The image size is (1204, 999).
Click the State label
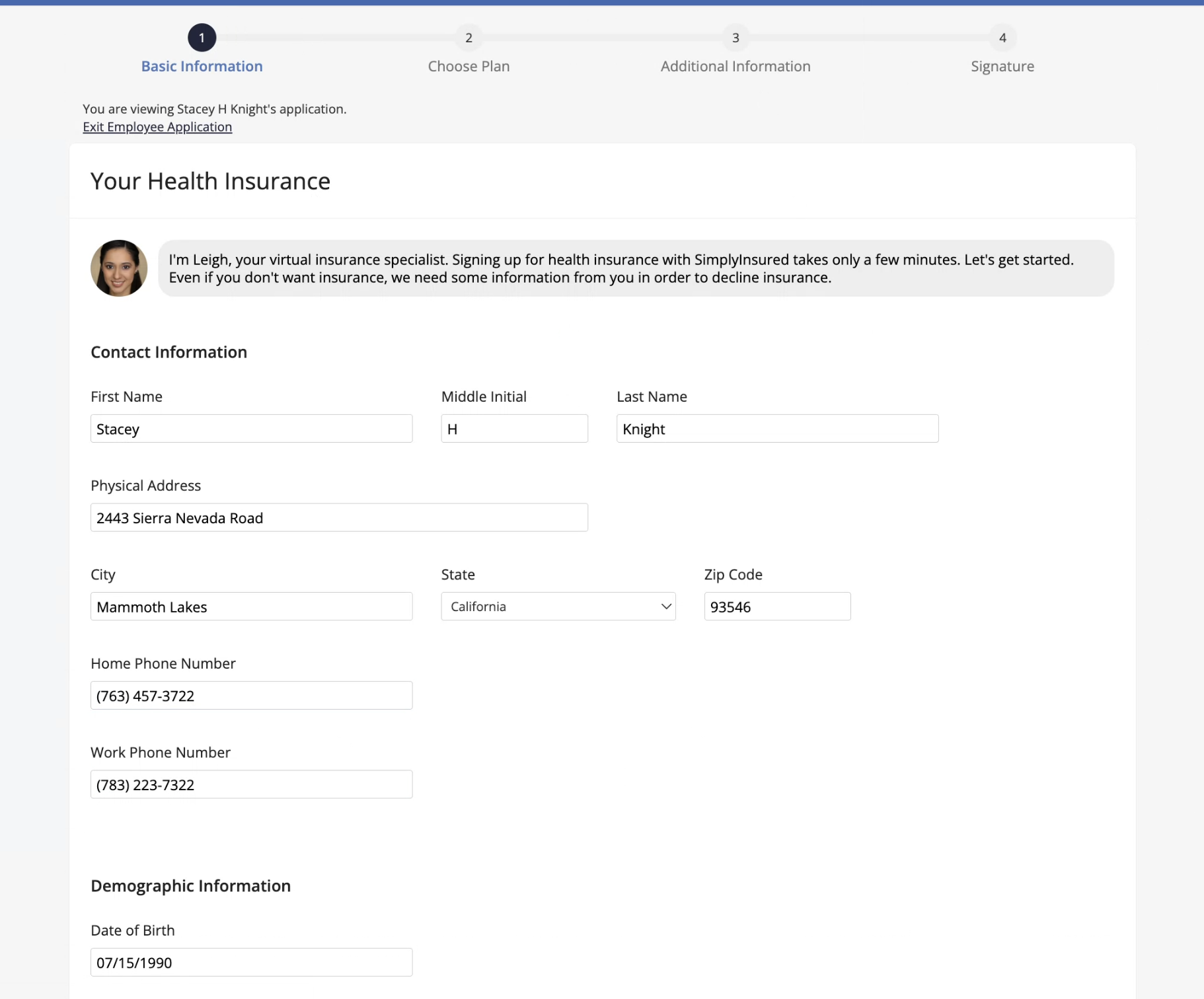(x=458, y=575)
